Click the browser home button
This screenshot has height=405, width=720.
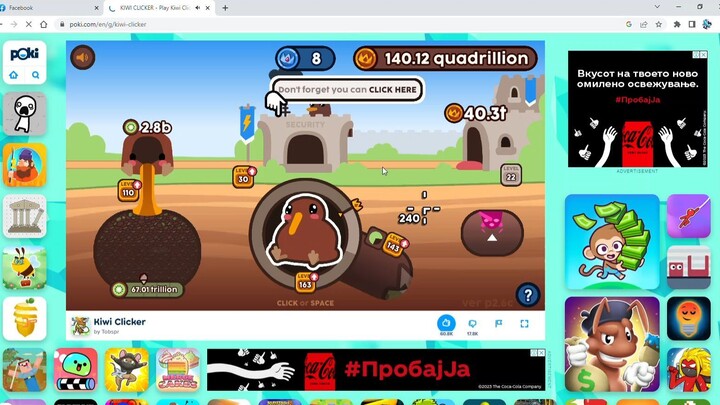44,24
